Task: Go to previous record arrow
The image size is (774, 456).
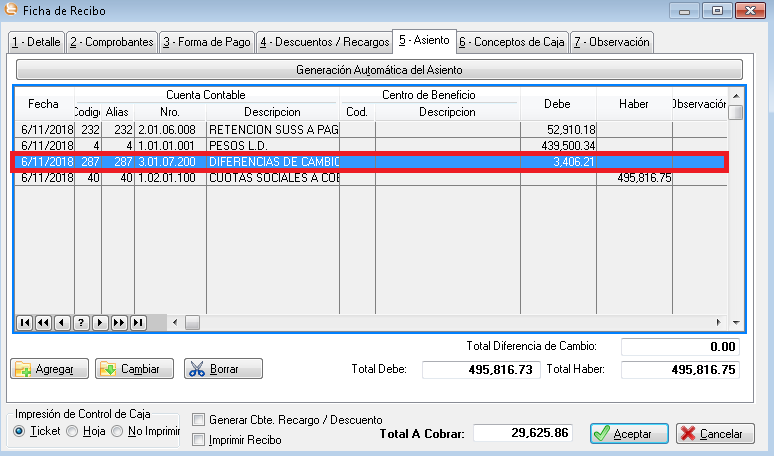Action: pos(62,322)
